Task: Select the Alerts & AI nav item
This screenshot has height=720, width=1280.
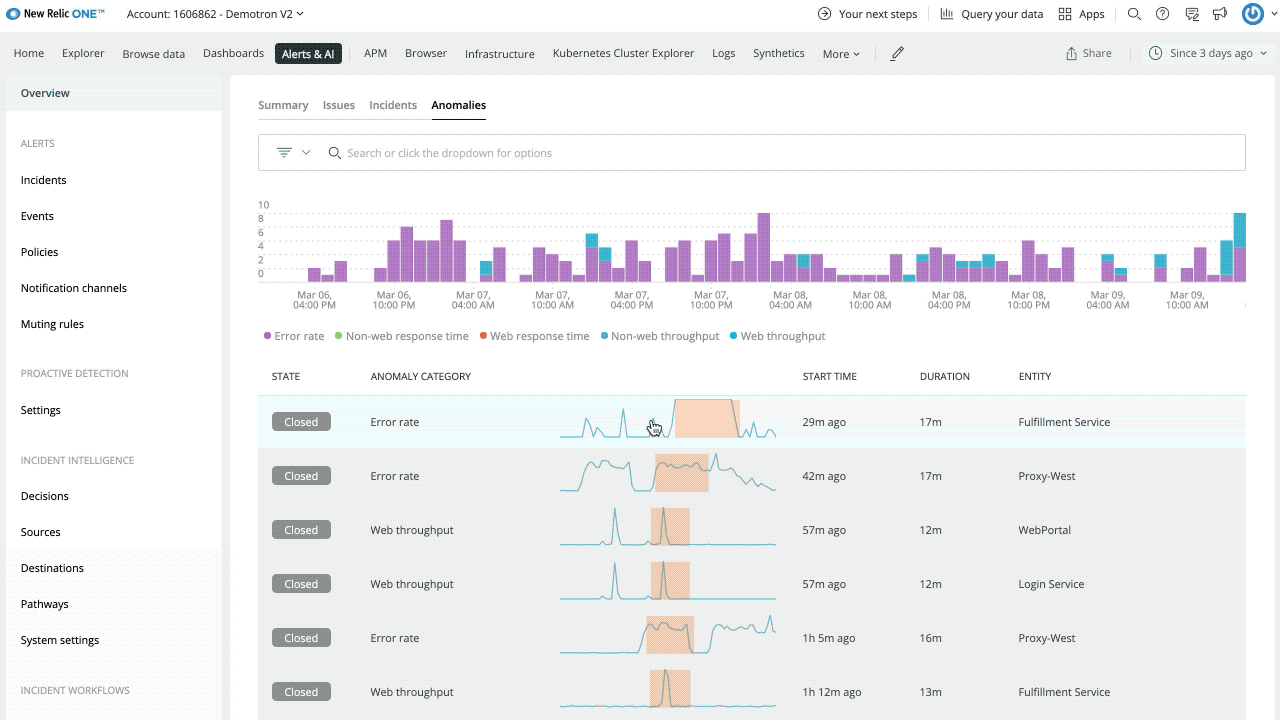Action: click(308, 54)
